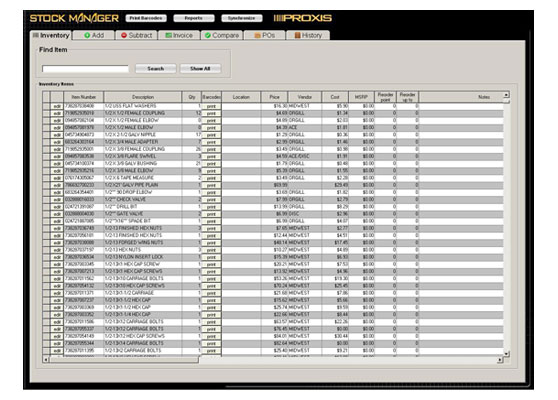Viewport: 558px width, 400px height.
Task: Go to the POs tab
Action: (x=265, y=35)
